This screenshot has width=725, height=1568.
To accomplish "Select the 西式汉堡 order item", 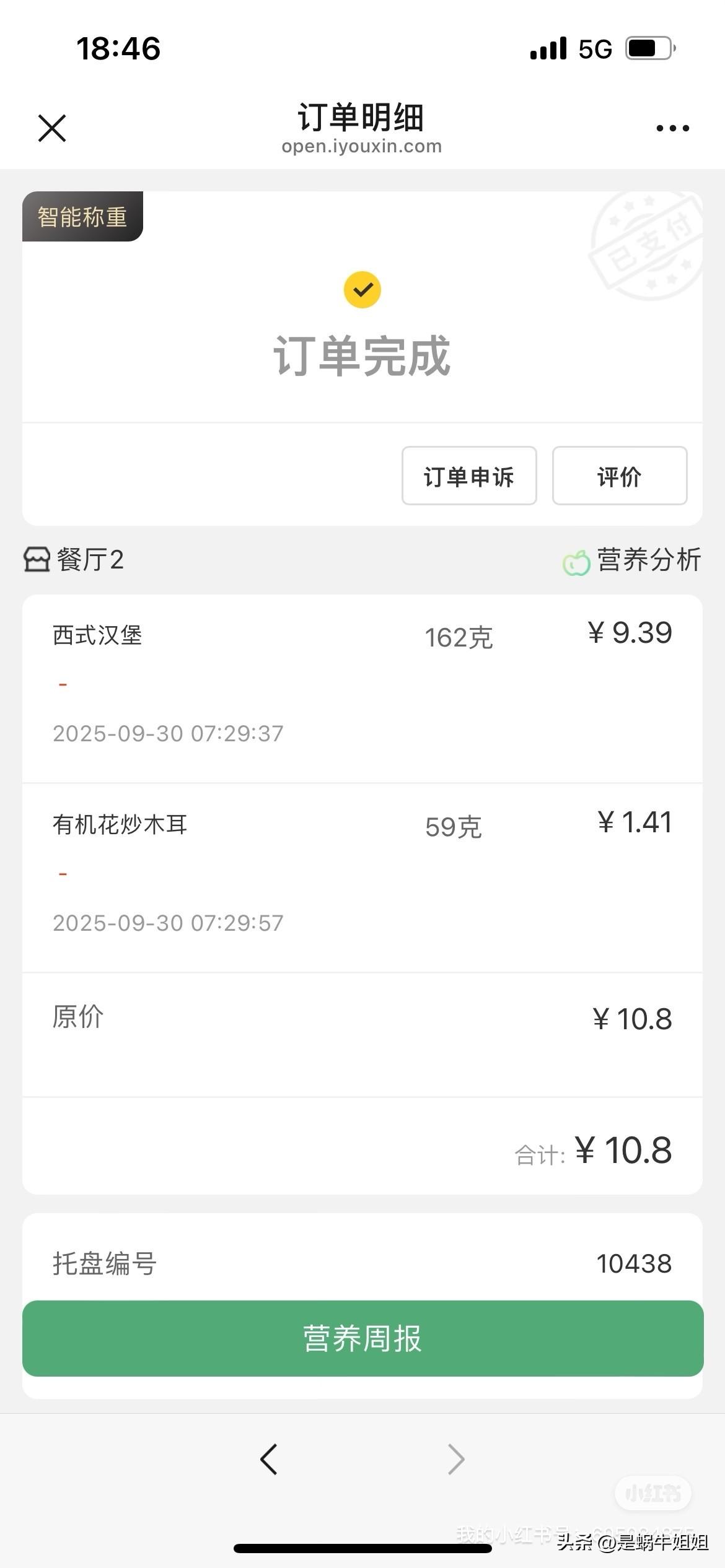I will point(362,689).
